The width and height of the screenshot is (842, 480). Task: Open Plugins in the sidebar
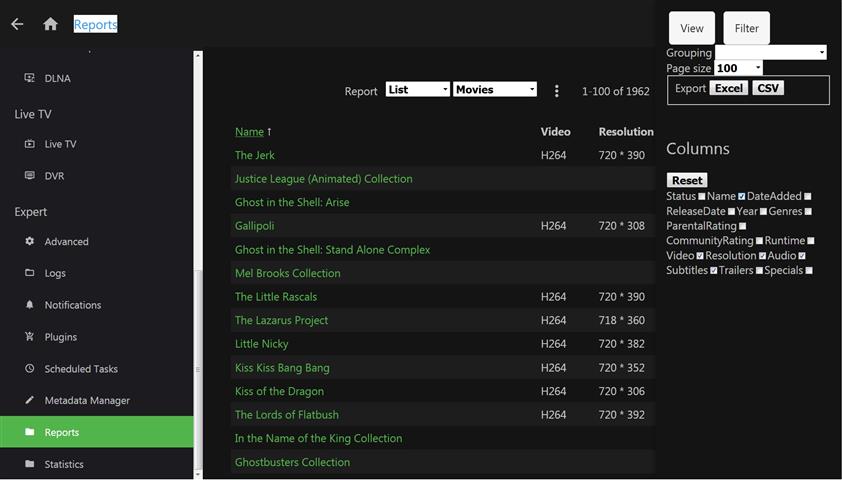click(x=61, y=337)
